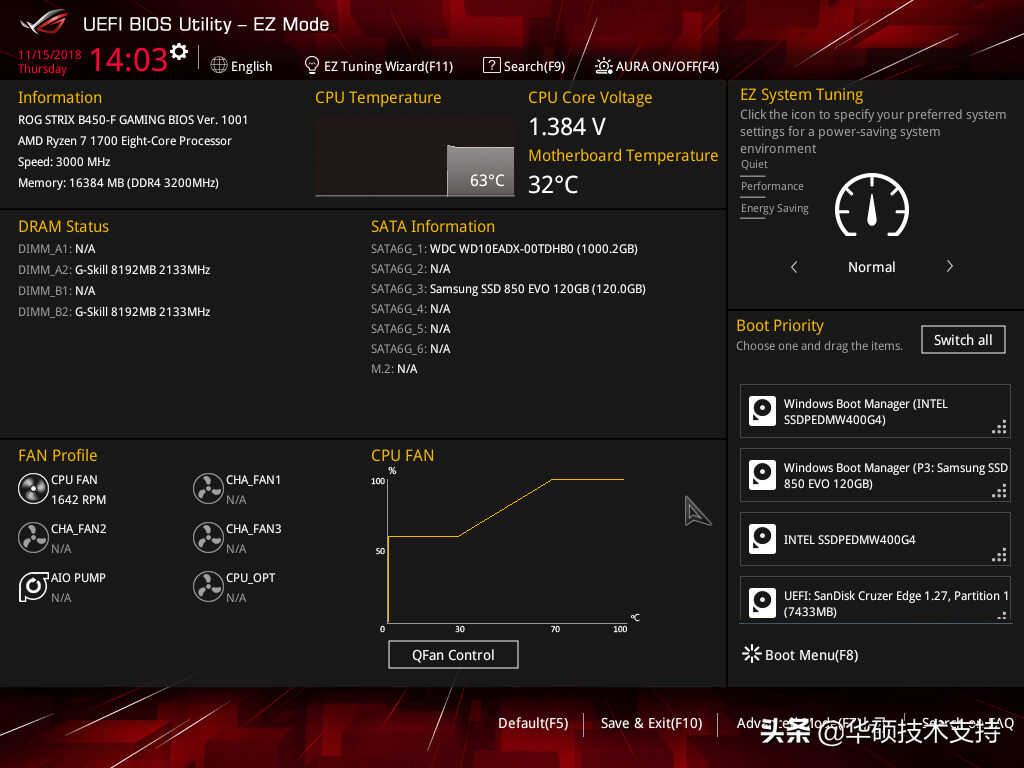1024x768 pixels.
Task: Click the EZ System Tuning gauge dial
Action: (x=871, y=206)
